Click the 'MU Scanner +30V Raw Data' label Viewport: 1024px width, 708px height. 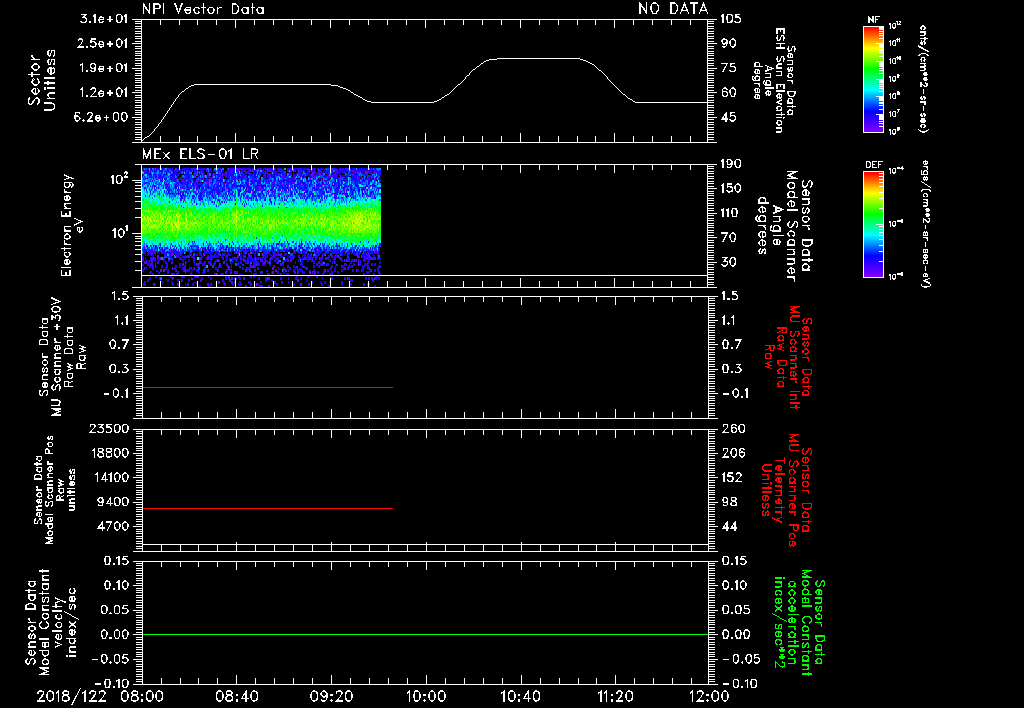(62, 358)
